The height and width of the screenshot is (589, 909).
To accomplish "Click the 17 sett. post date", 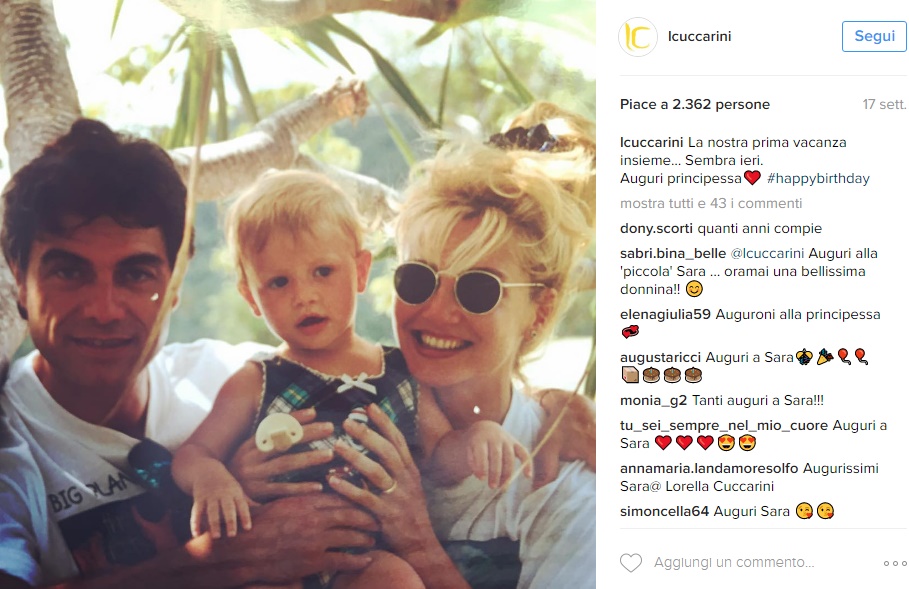I will pyautogui.click(x=884, y=104).
